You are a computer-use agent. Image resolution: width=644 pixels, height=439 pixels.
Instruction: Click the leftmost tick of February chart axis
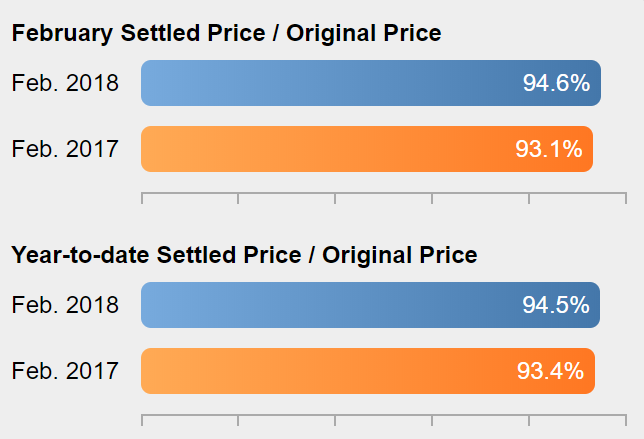[142, 198]
